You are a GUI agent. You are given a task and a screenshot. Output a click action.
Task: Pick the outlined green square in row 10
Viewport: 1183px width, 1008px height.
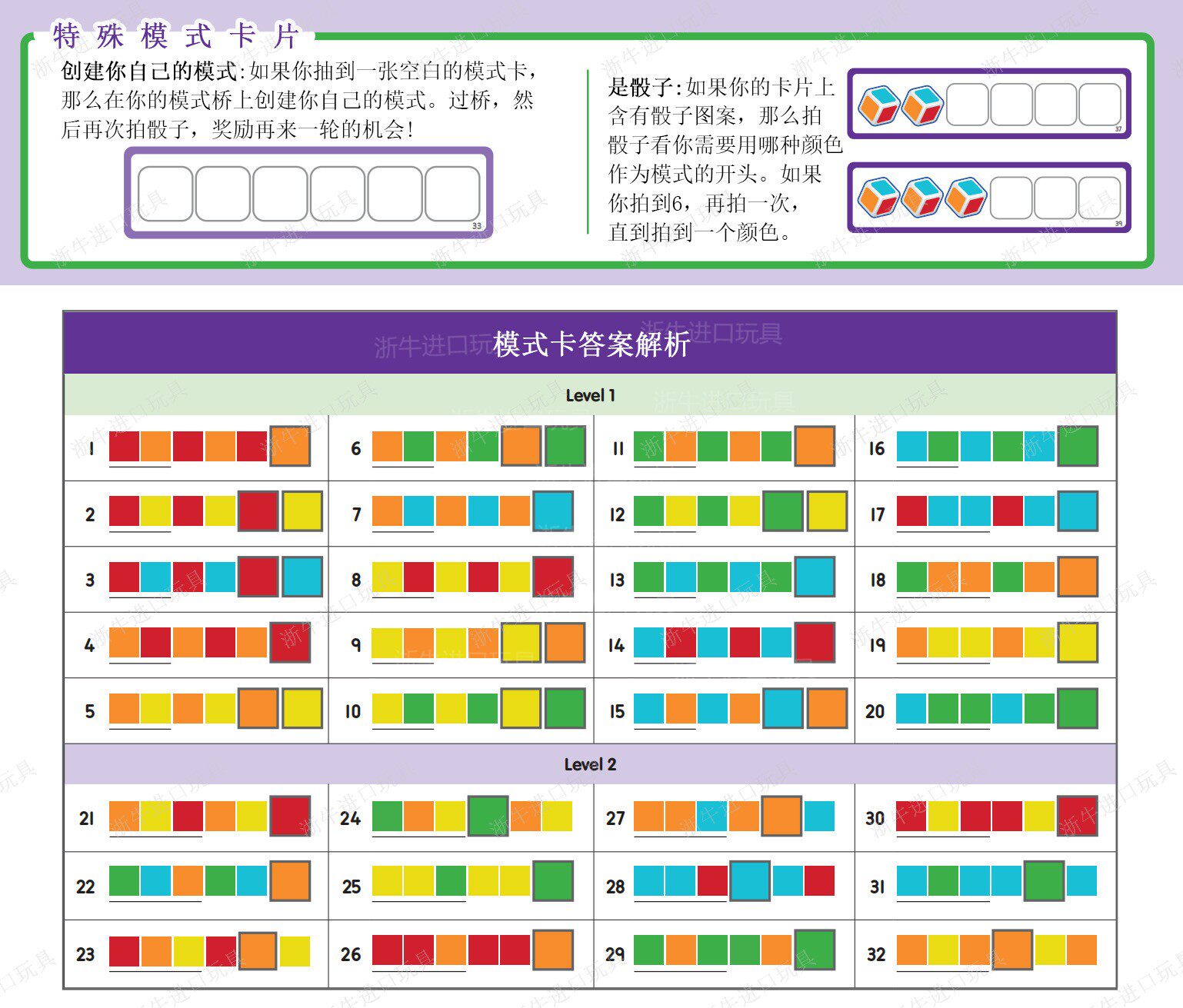[565, 708]
